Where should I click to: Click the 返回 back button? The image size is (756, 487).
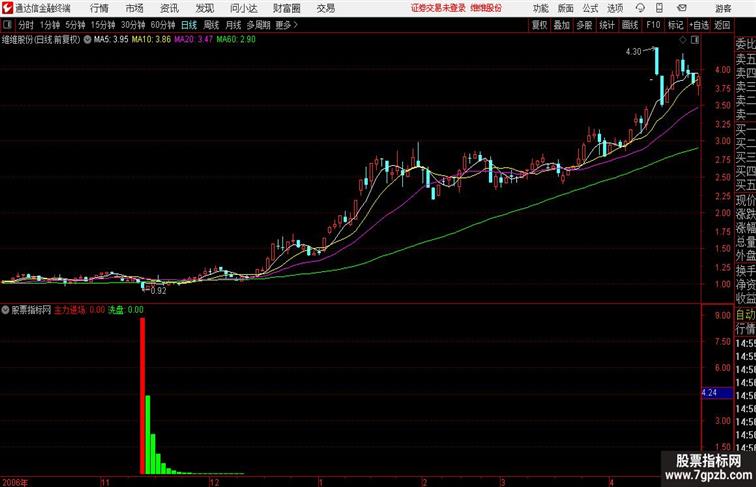(x=722, y=25)
